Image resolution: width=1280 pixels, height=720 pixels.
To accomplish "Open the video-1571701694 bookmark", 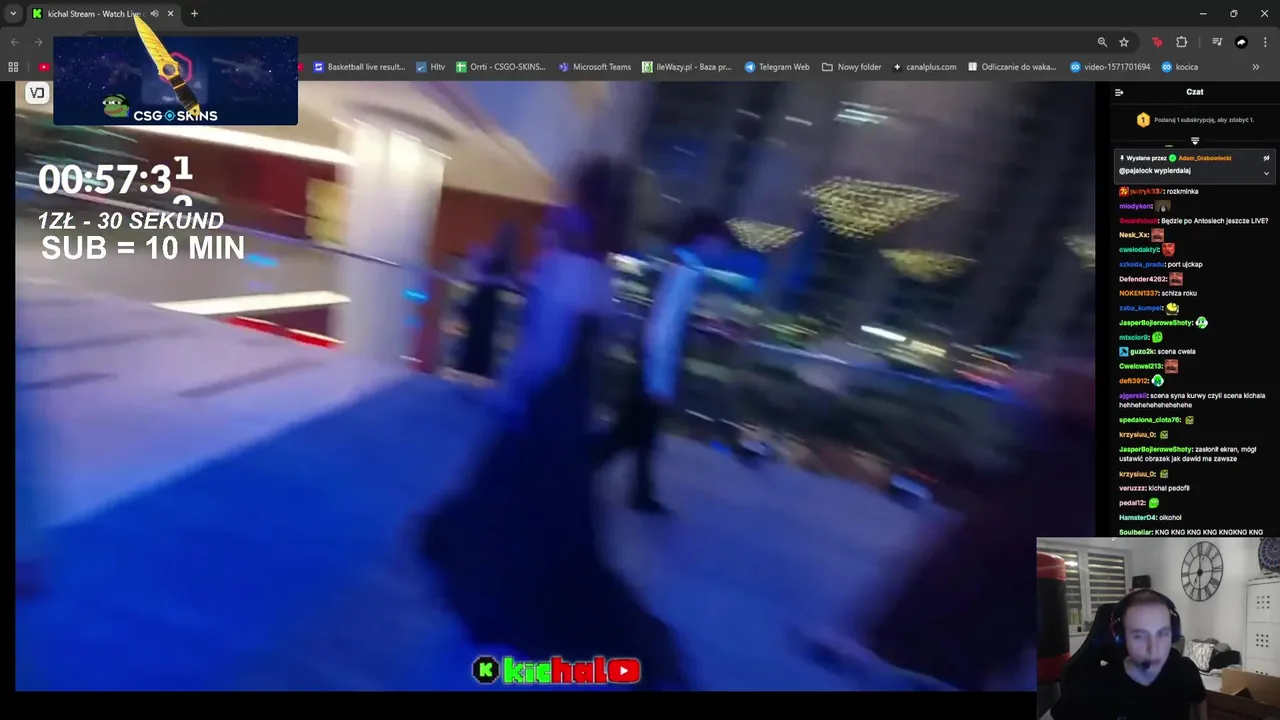I will (x=1110, y=67).
